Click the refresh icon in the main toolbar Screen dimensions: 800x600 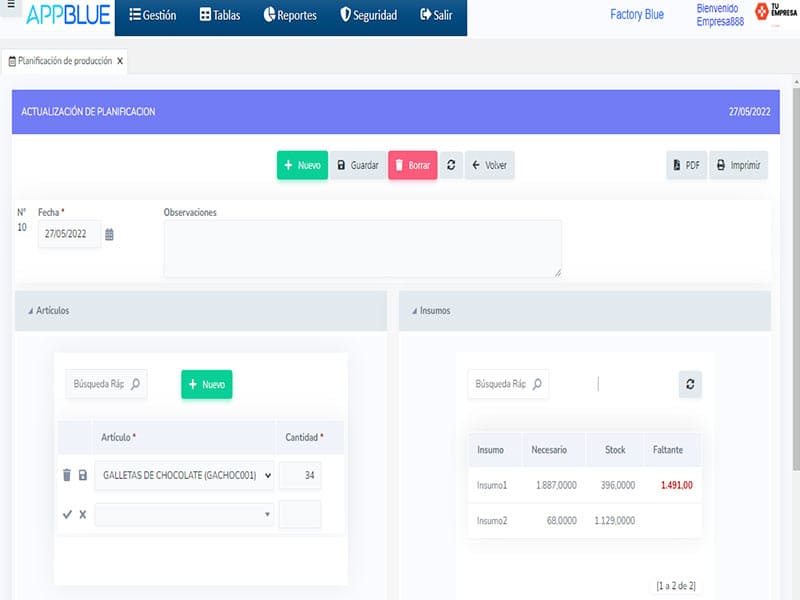pyautogui.click(x=451, y=165)
